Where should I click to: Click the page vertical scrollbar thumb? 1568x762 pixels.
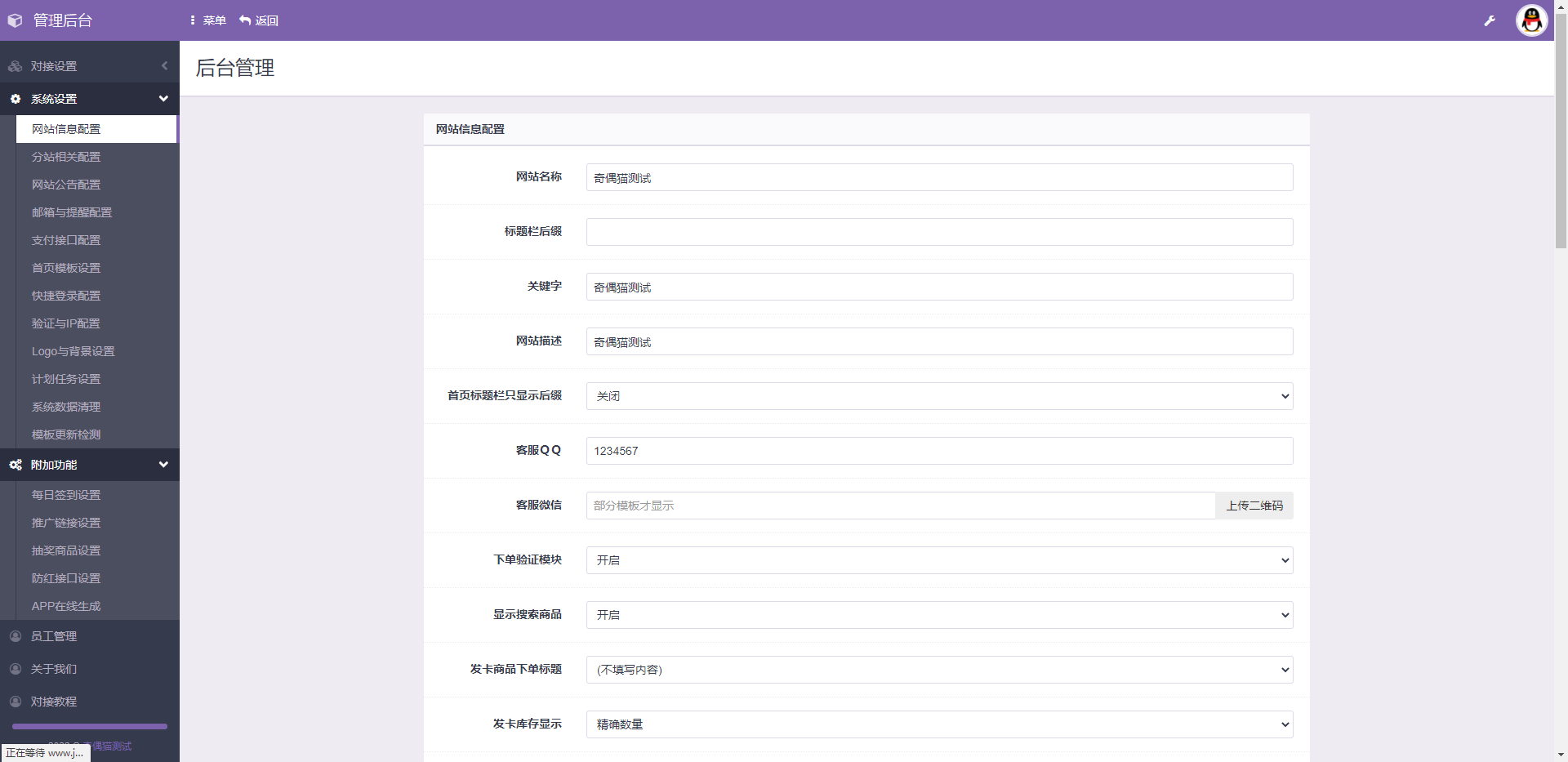[x=1561, y=131]
